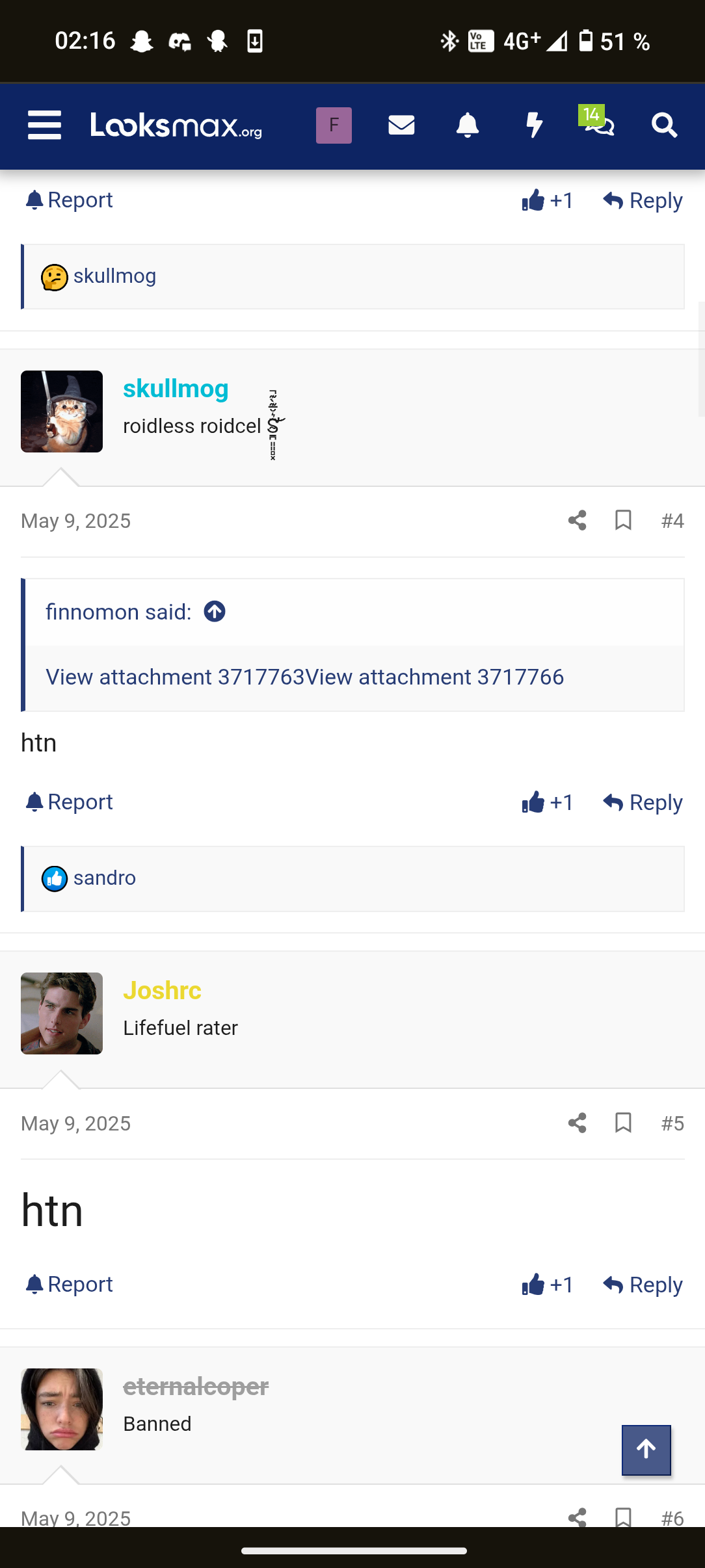This screenshot has width=705, height=1568.
Task: Reply to skullmog's htn post
Action: click(x=643, y=802)
